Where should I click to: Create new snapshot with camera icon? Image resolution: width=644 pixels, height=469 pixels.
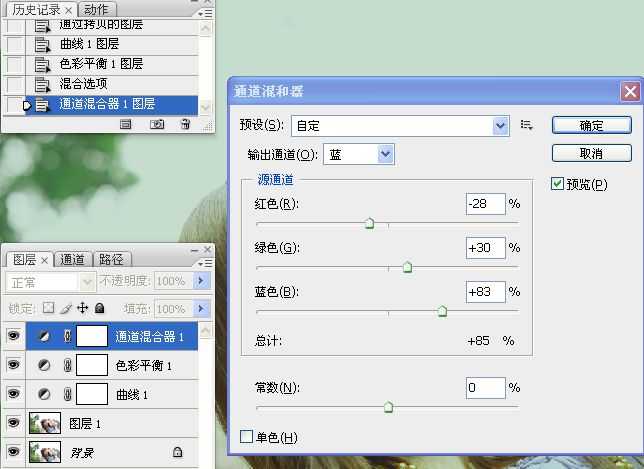[157, 124]
